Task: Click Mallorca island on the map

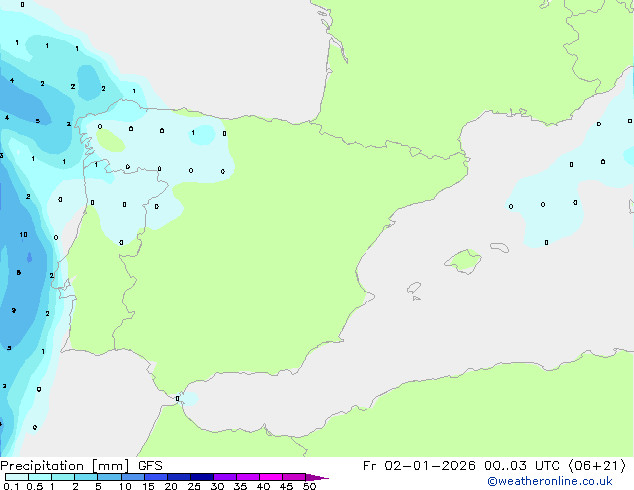Action: [463, 261]
